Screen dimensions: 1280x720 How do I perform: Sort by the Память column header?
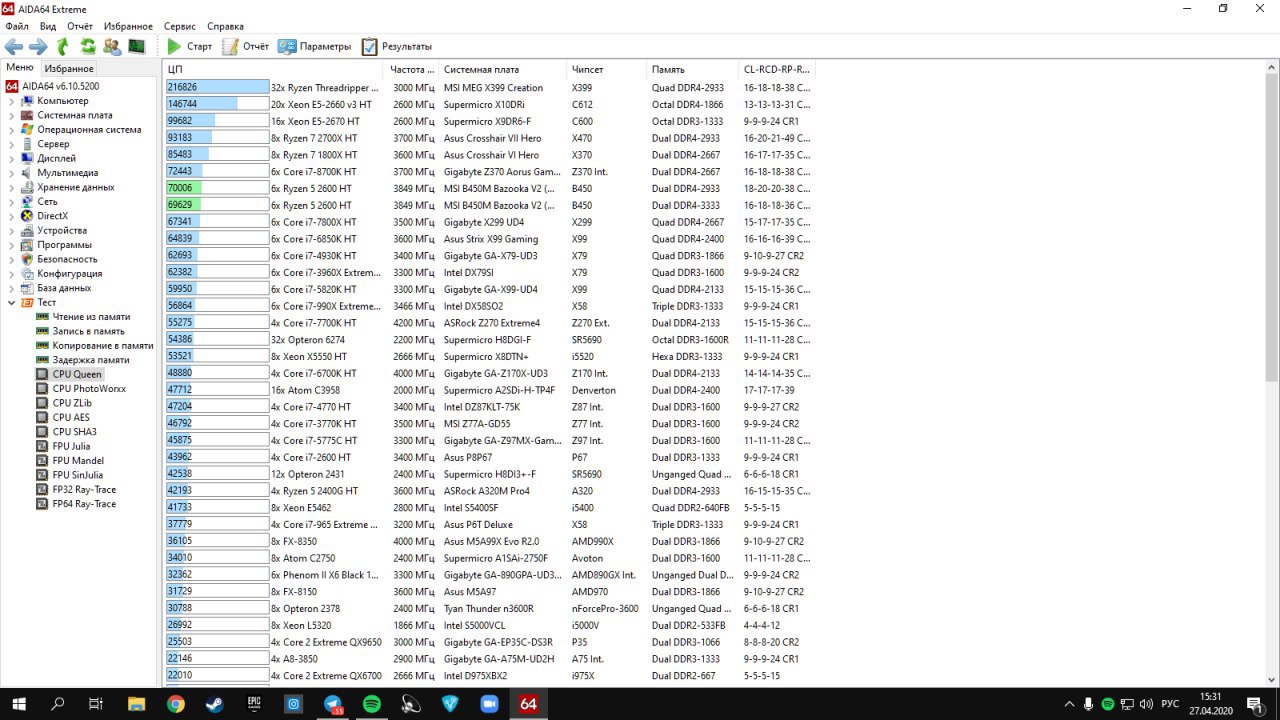coord(692,70)
